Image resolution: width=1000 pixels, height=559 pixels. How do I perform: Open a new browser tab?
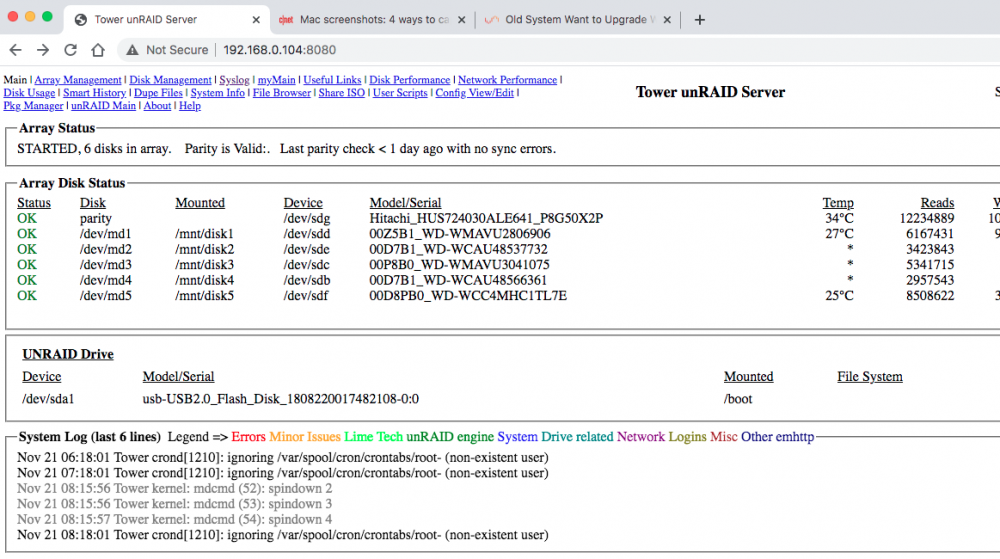pyautogui.click(x=700, y=20)
